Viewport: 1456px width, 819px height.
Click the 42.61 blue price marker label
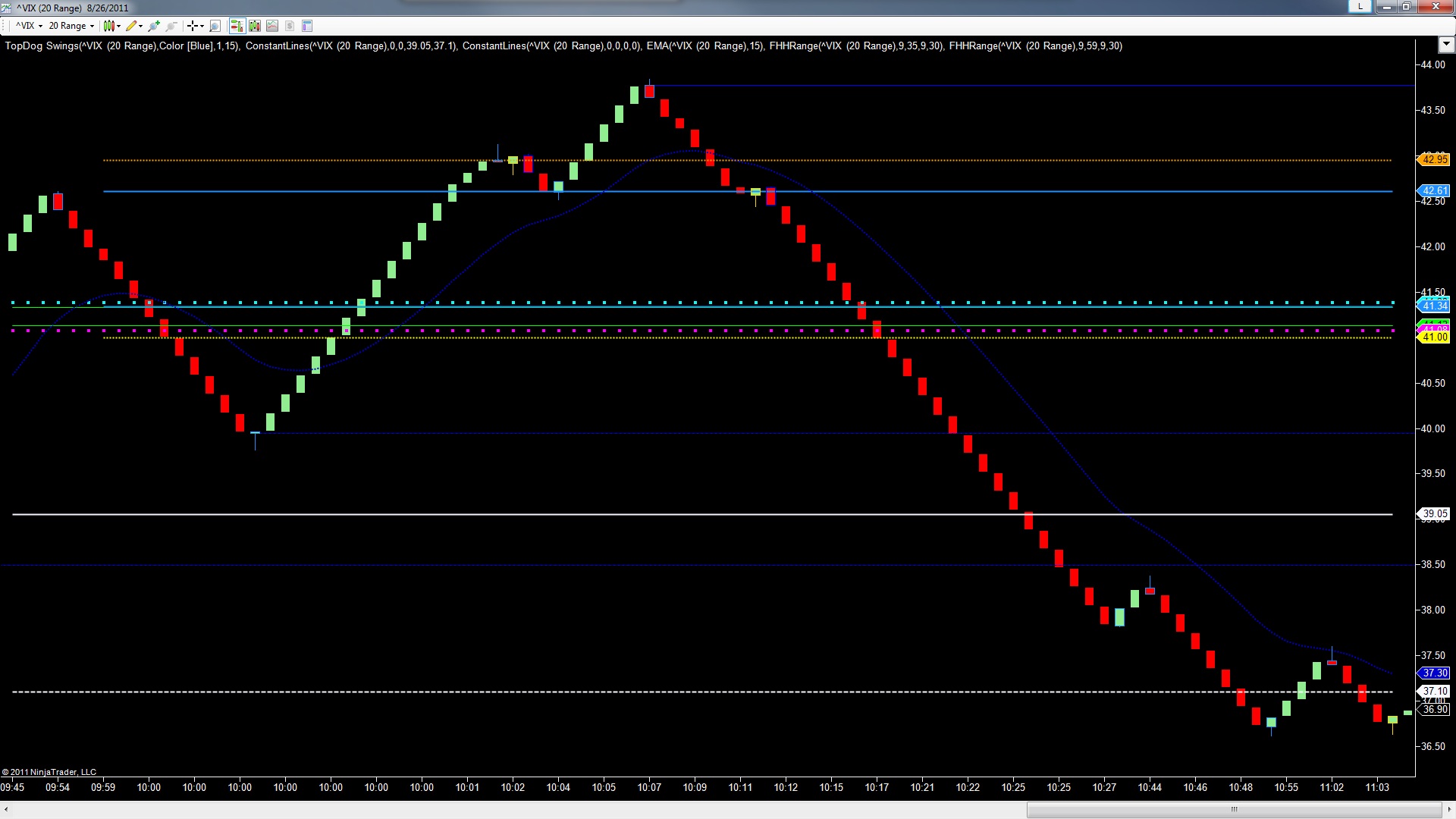pyautogui.click(x=1434, y=191)
